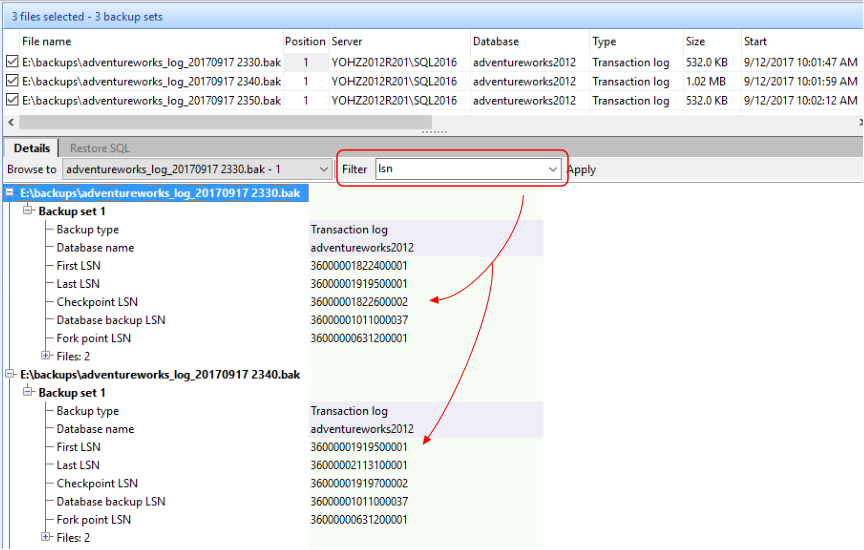
Task: Collapse the 2340.bak file tree node
Action: coord(11,374)
